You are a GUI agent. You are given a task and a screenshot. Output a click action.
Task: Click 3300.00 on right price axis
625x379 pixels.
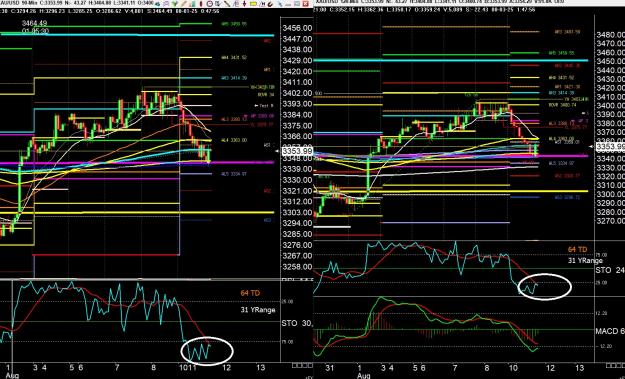tap(610, 194)
